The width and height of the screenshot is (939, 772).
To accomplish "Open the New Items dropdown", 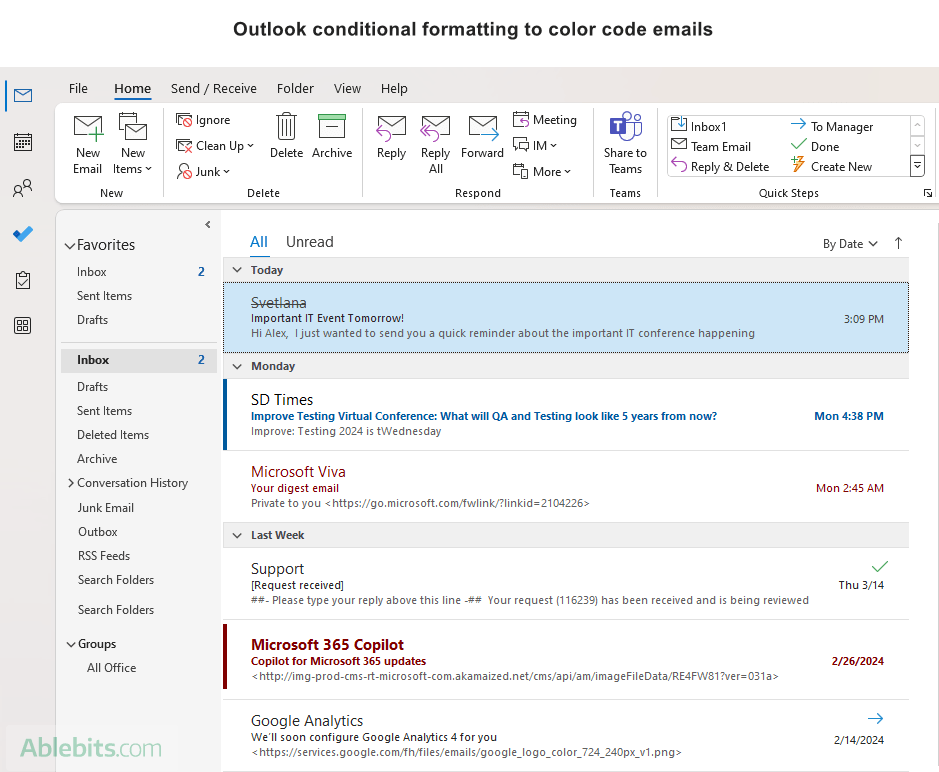I will (x=133, y=144).
